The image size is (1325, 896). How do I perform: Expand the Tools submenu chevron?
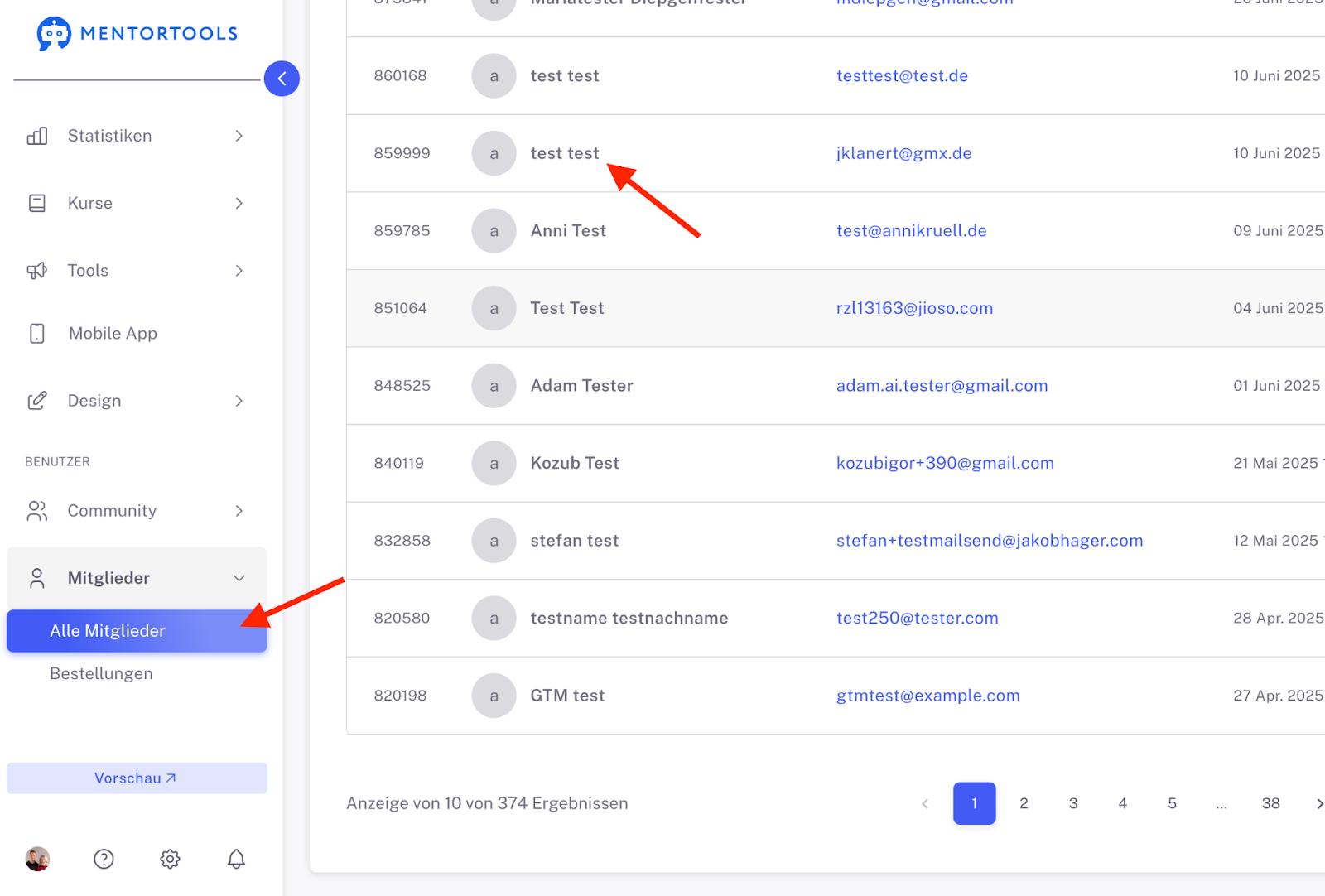(238, 271)
